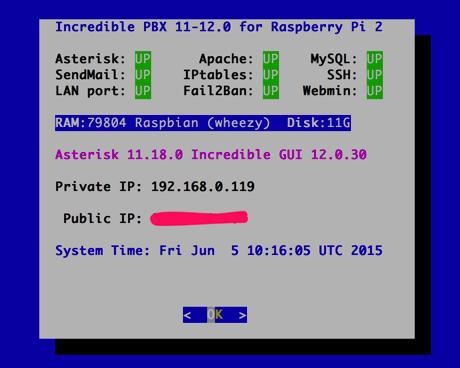Viewport: 460px width, 368px height.
Task: Click the SendMail UP status indicator
Action: coord(143,75)
